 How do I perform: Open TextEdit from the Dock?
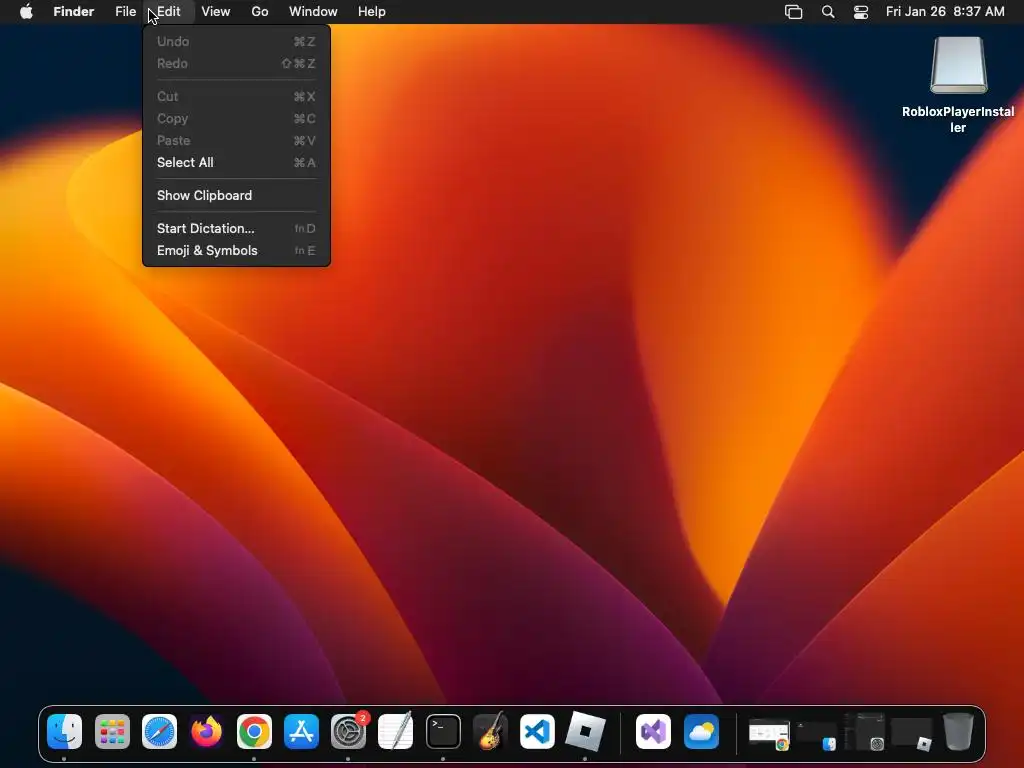click(396, 731)
